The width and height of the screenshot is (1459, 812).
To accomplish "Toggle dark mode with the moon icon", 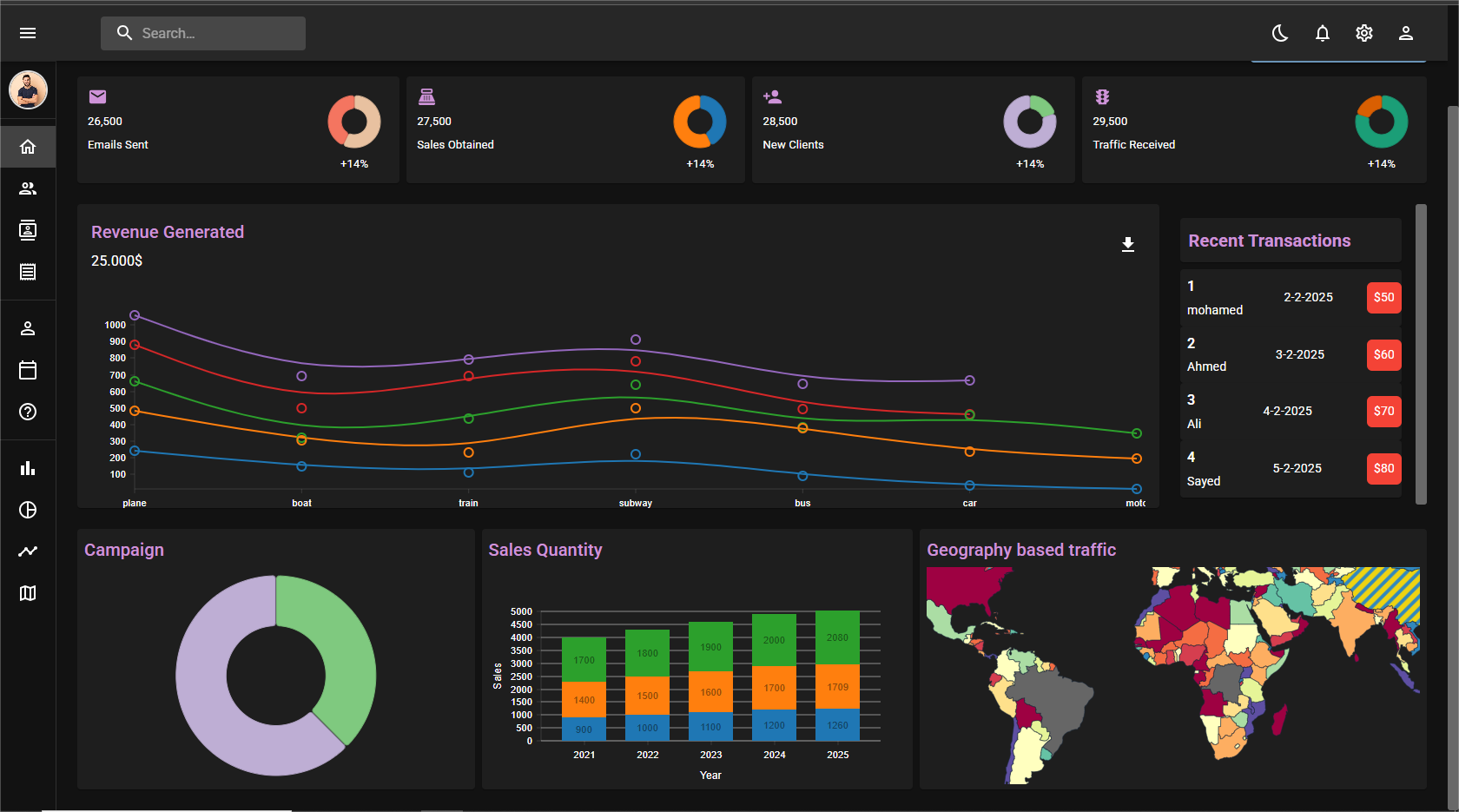I will click(1280, 33).
